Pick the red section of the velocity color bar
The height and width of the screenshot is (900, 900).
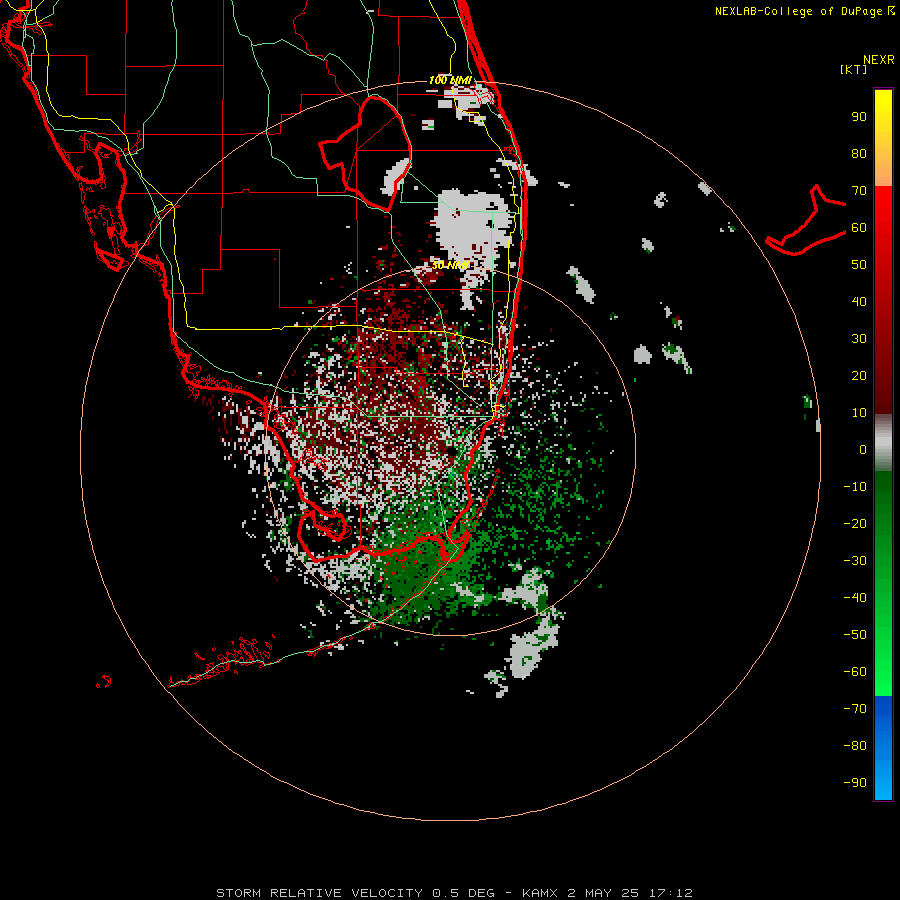883,300
